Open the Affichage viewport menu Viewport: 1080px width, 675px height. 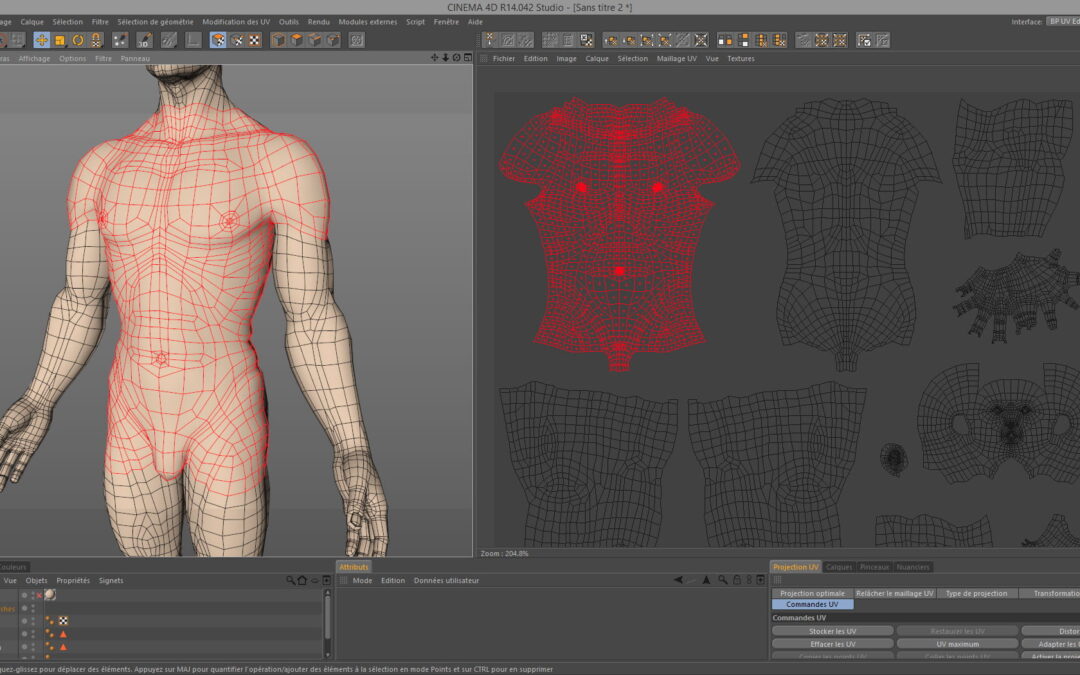click(x=34, y=59)
